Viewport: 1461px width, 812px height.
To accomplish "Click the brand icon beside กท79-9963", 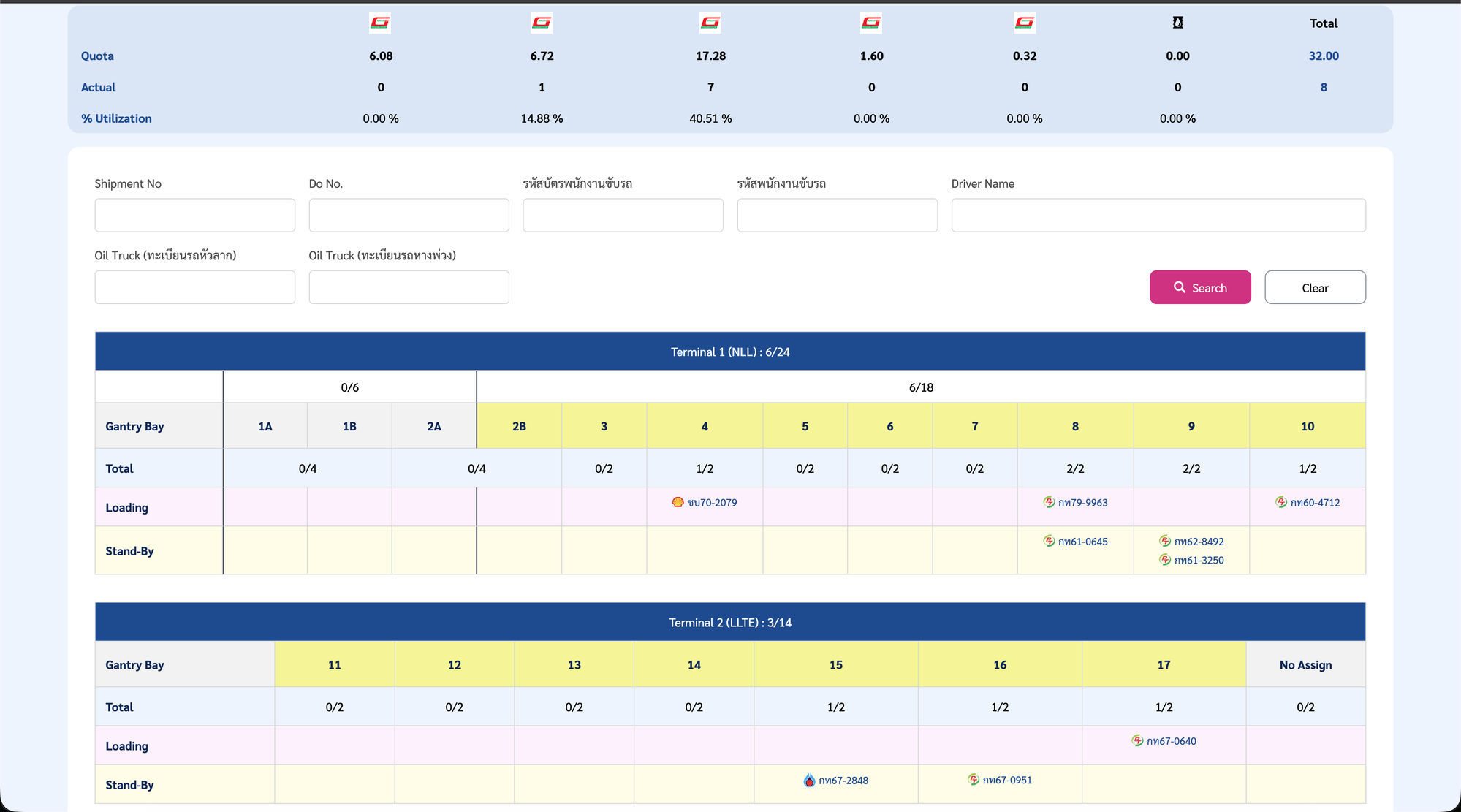I will coord(1050,502).
